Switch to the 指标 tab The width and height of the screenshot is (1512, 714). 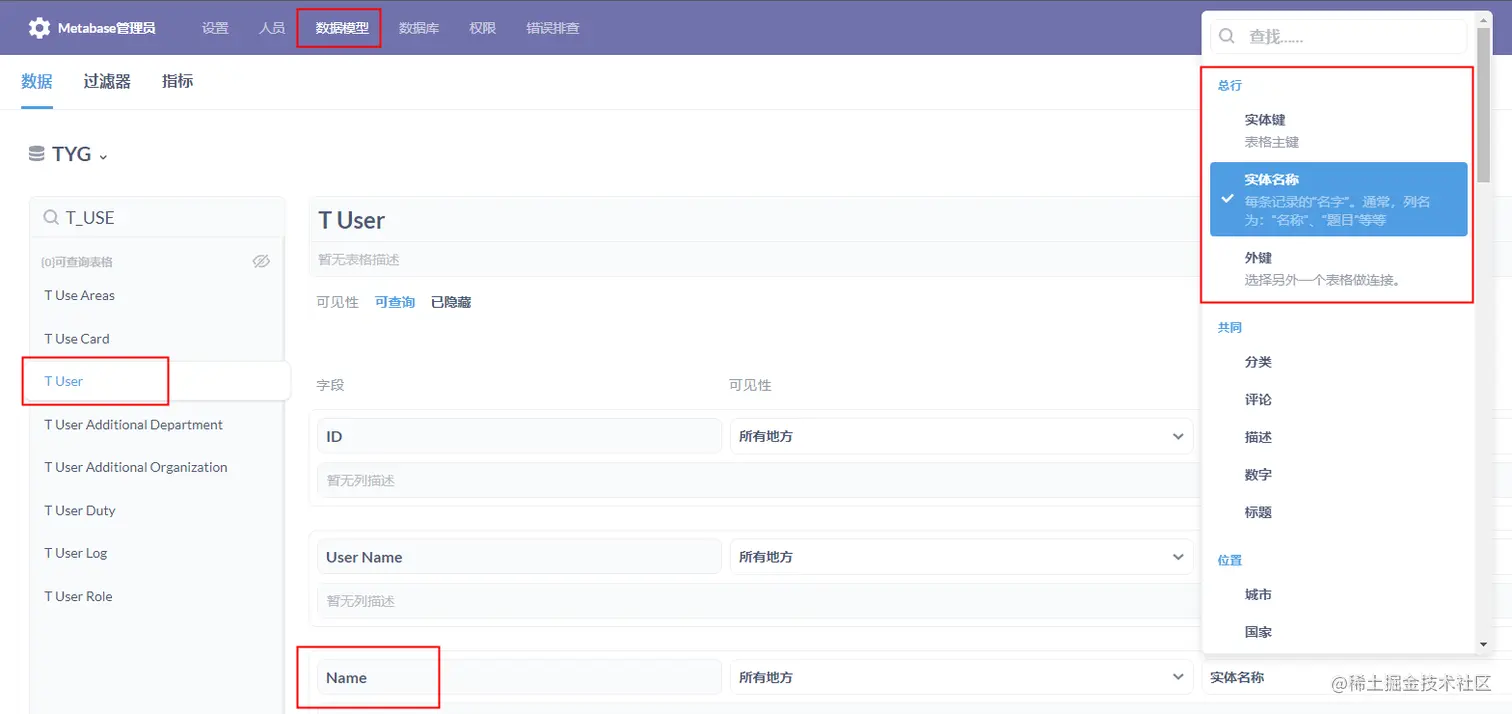point(178,82)
